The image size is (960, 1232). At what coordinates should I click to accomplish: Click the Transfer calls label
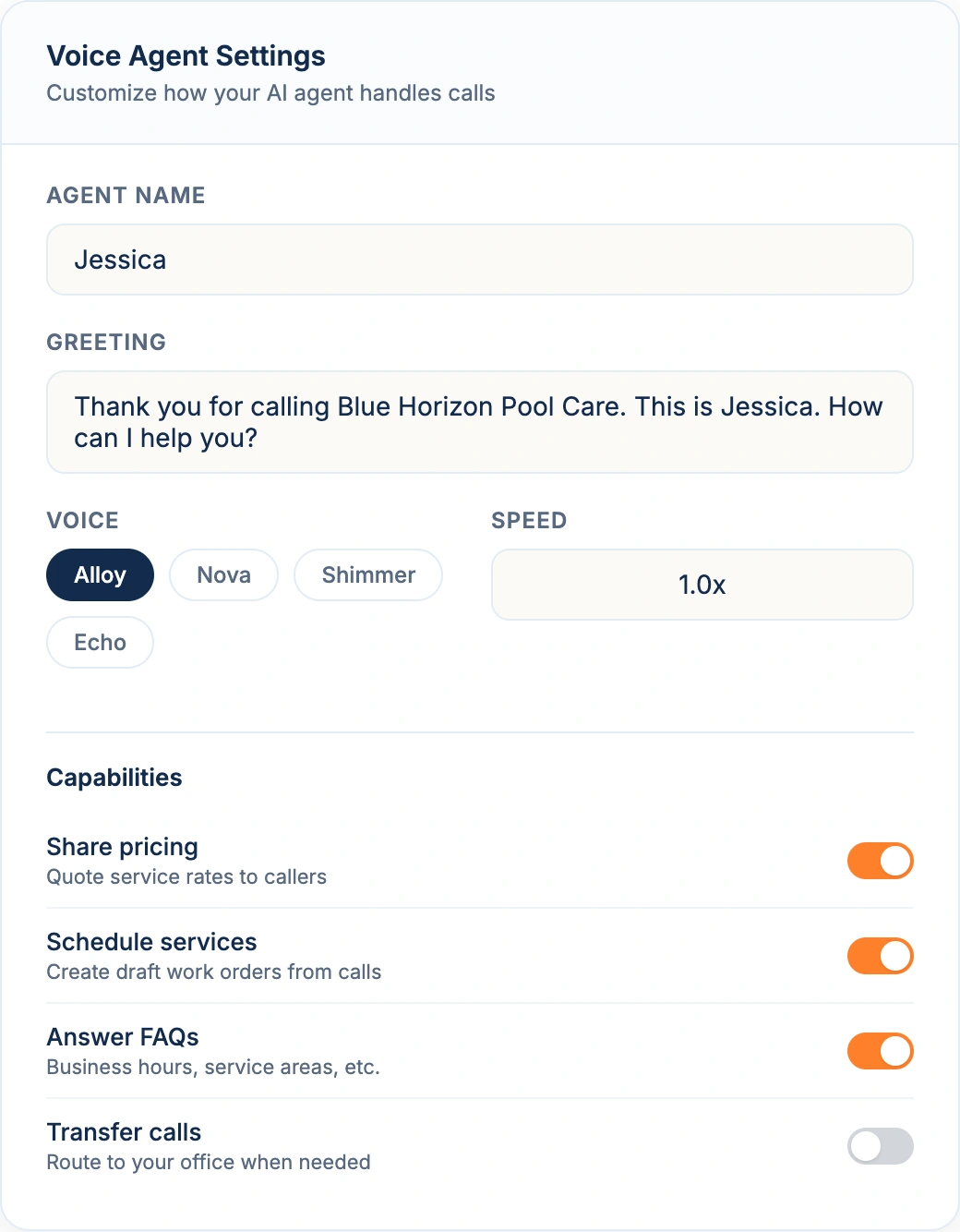coord(125,1132)
